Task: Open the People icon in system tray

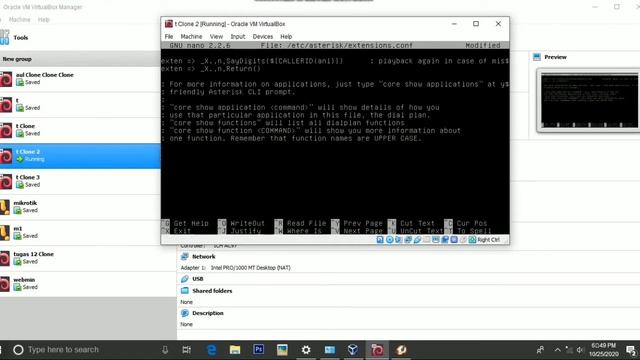Action: 540,350
